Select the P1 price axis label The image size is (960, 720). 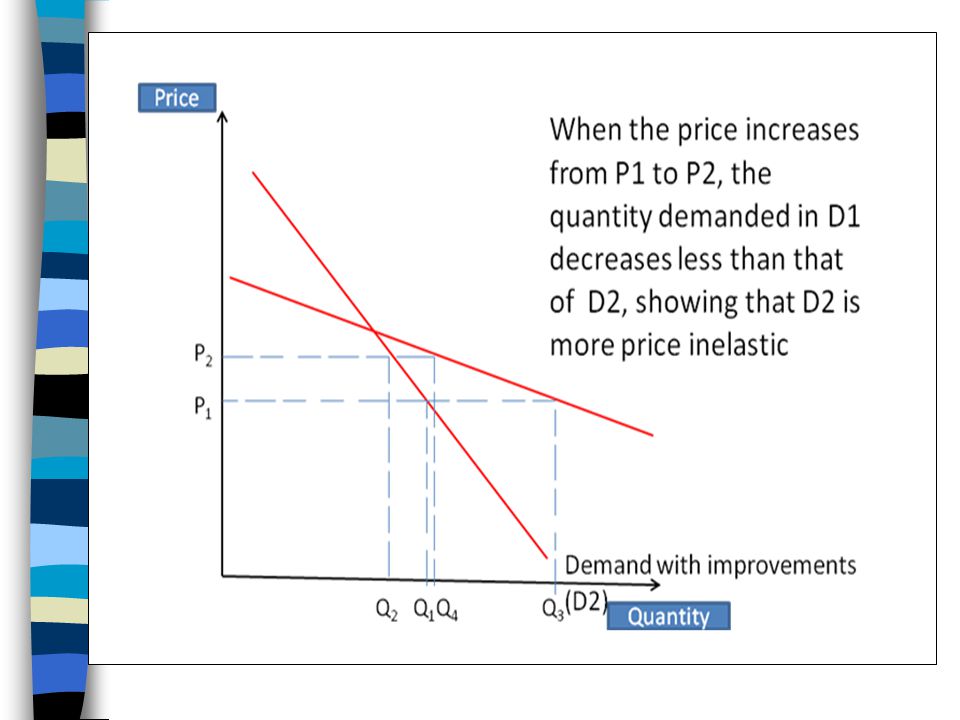pos(203,407)
